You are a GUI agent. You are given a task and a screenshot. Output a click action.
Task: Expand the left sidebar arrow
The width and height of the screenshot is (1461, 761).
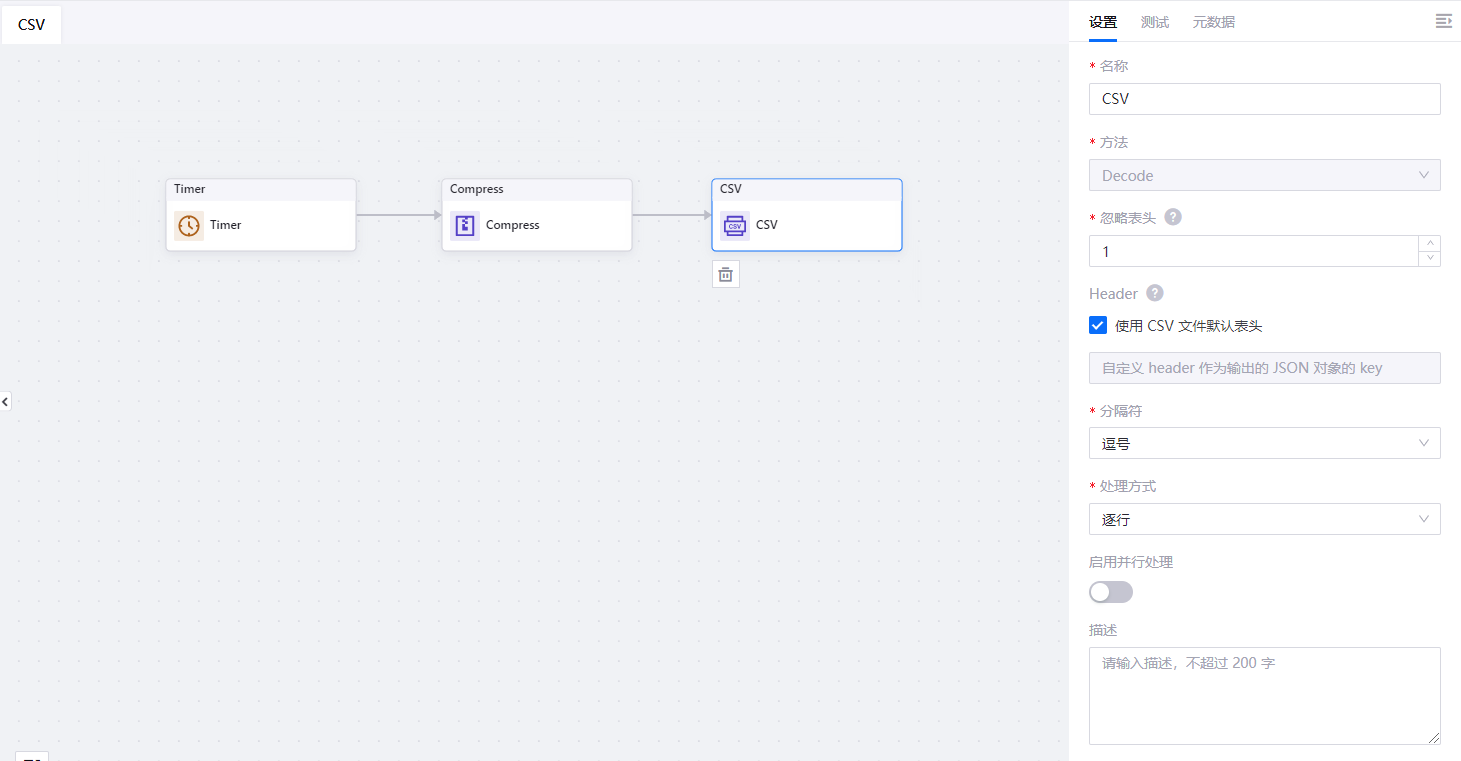click(x=5, y=401)
